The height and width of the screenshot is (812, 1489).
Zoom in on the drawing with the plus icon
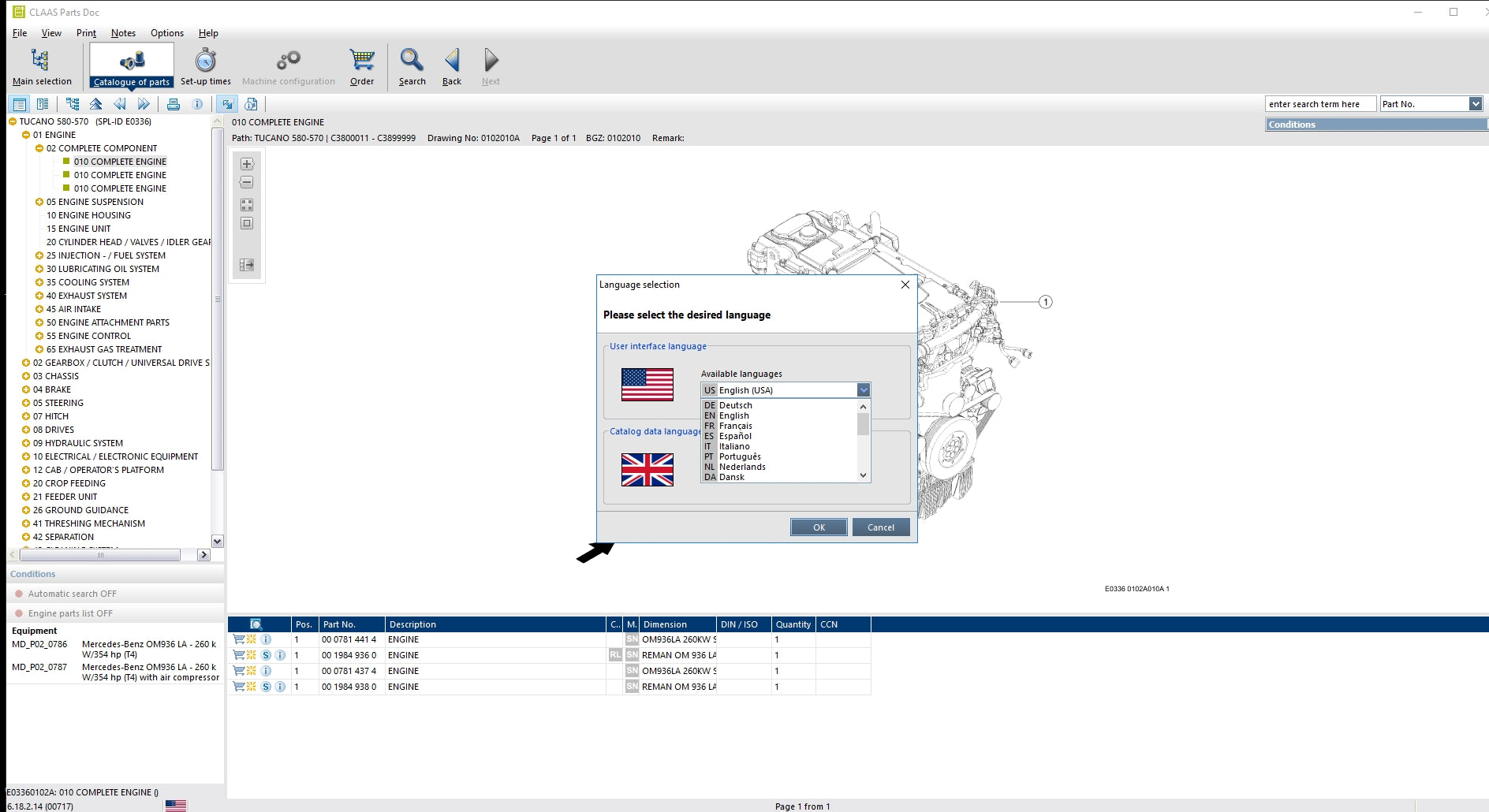(247, 164)
